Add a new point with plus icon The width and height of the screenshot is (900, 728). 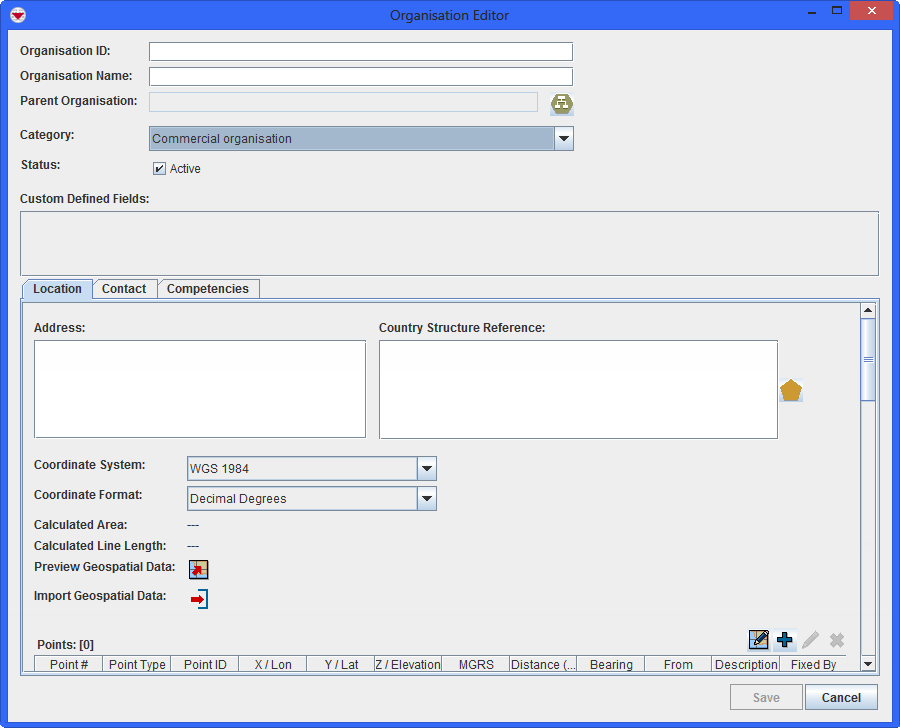click(785, 640)
